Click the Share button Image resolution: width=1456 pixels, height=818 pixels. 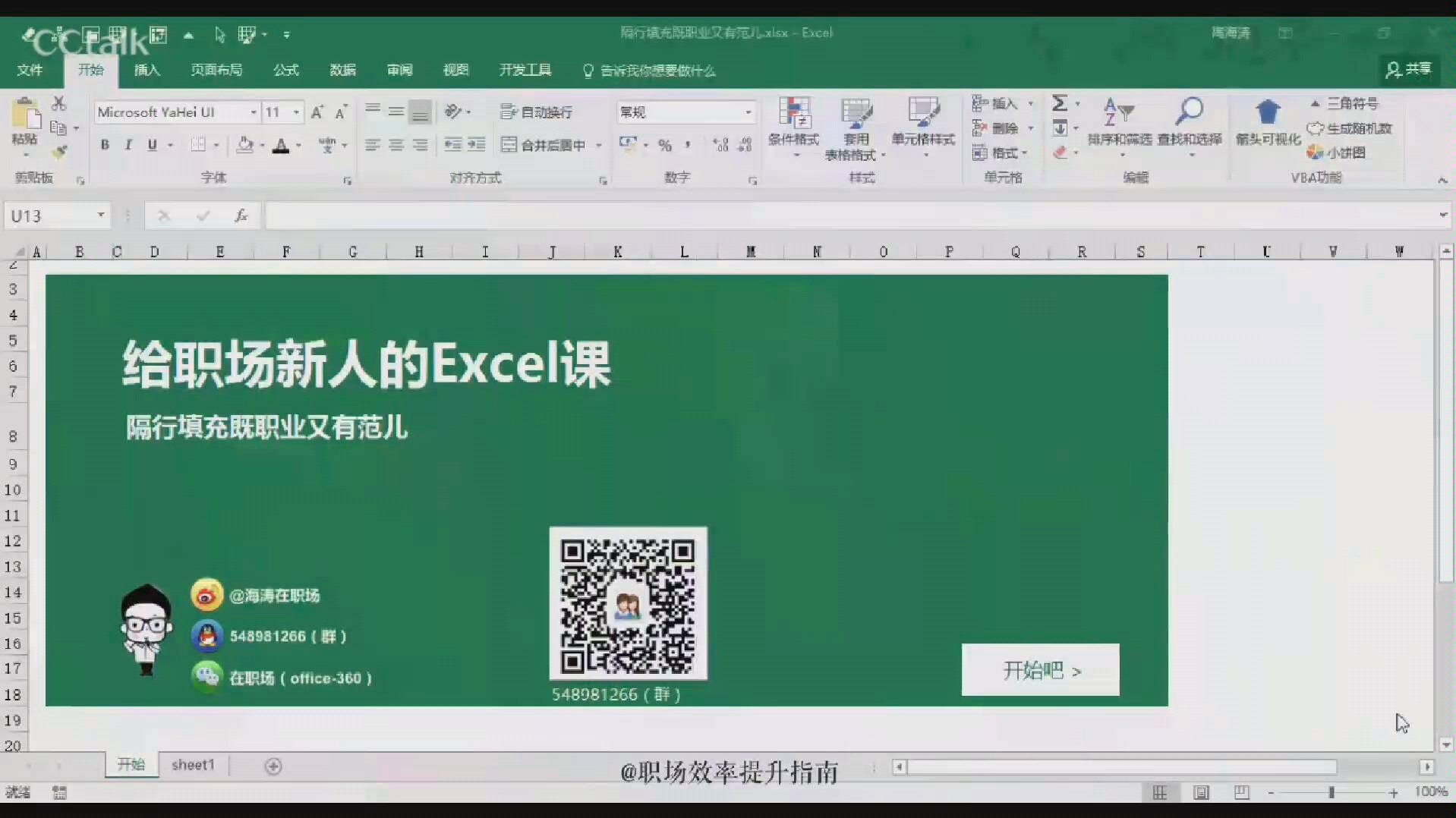point(1408,70)
